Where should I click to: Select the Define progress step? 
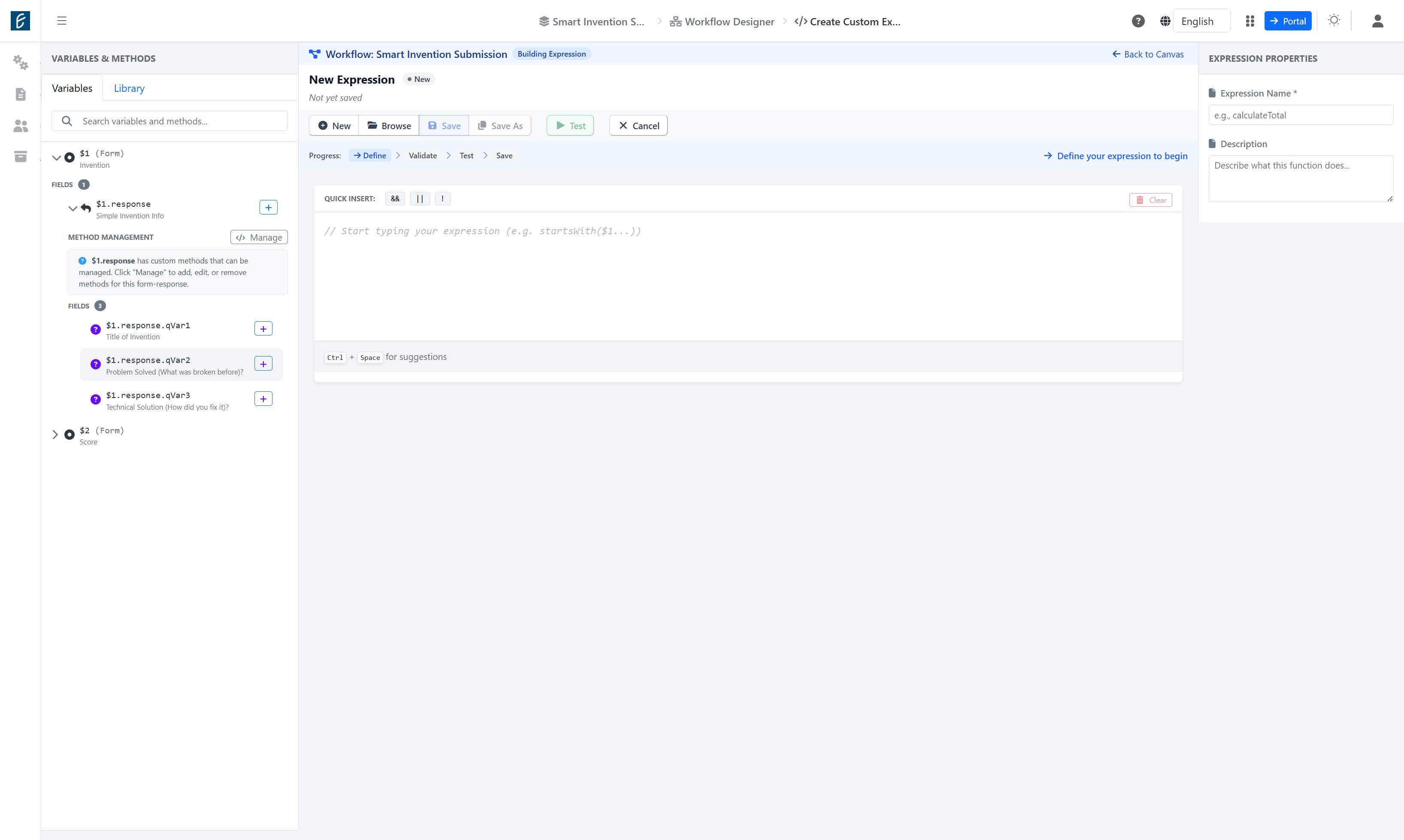(370, 156)
